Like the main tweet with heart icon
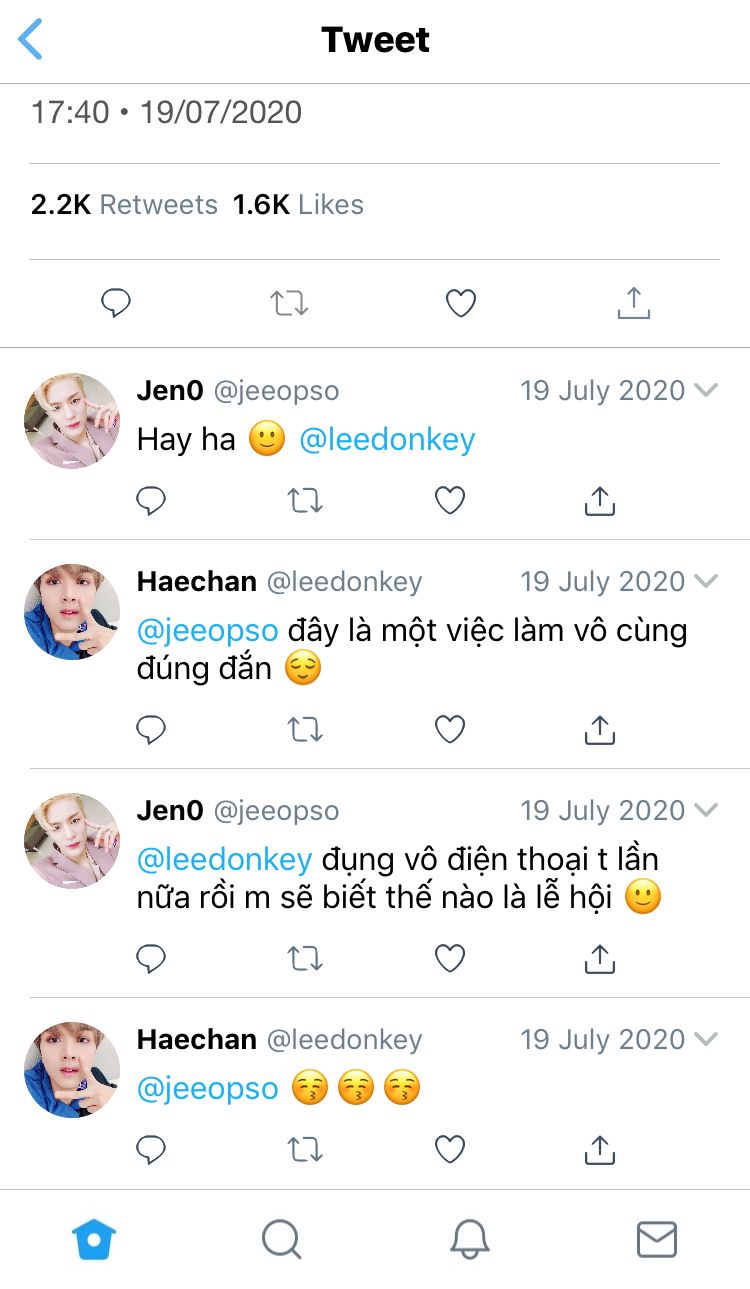Viewport: 750px width, 1289px height. [x=460, y=303]
